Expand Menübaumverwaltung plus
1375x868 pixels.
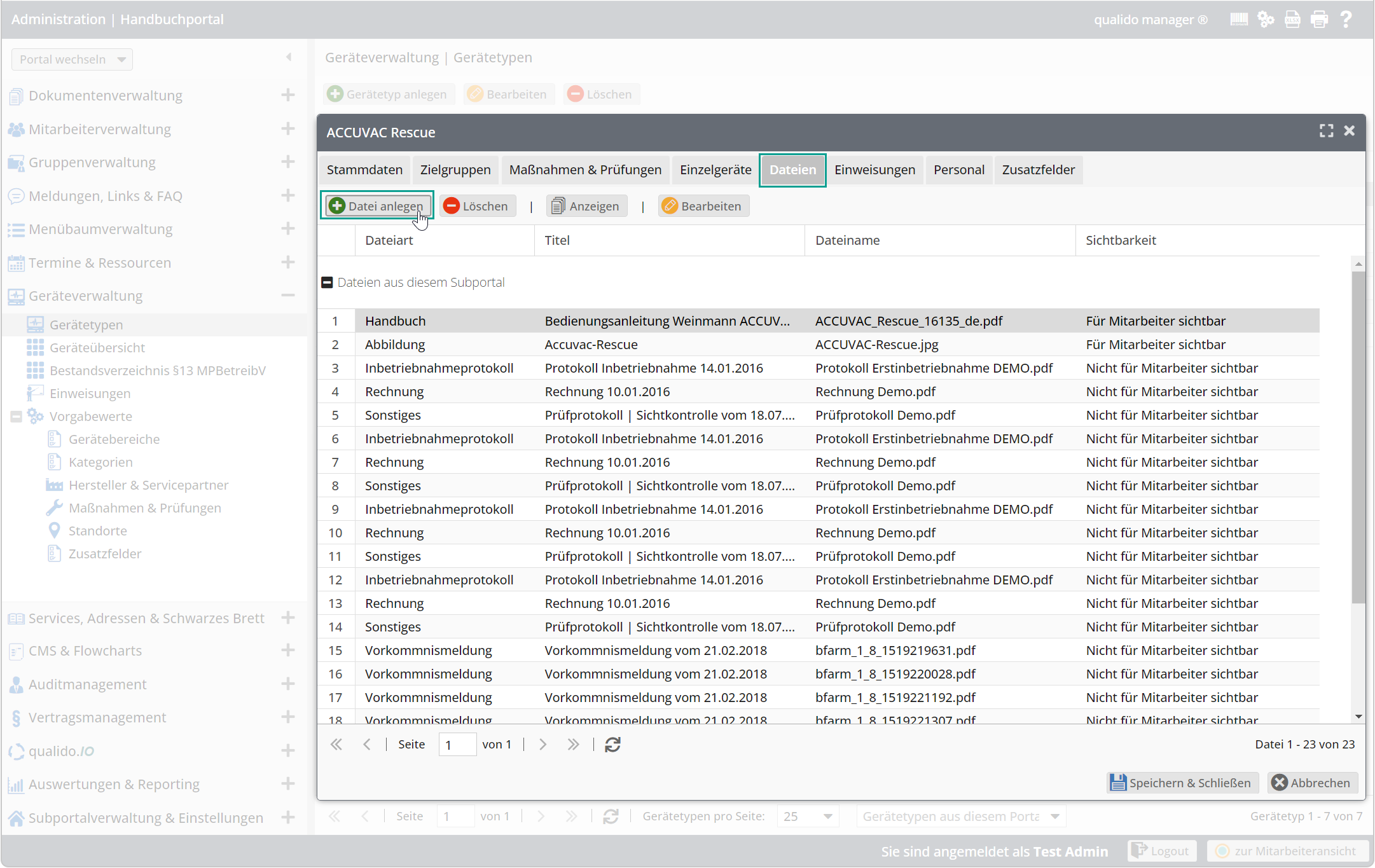pos(288,228)
